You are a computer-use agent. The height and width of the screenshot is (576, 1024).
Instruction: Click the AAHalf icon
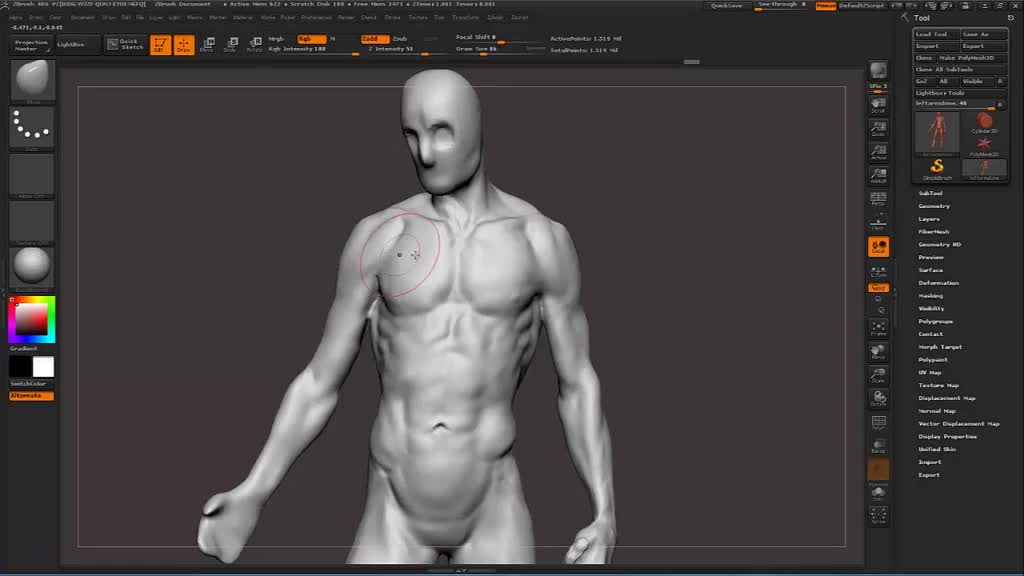pyautogui.click(x=878, y=176)
